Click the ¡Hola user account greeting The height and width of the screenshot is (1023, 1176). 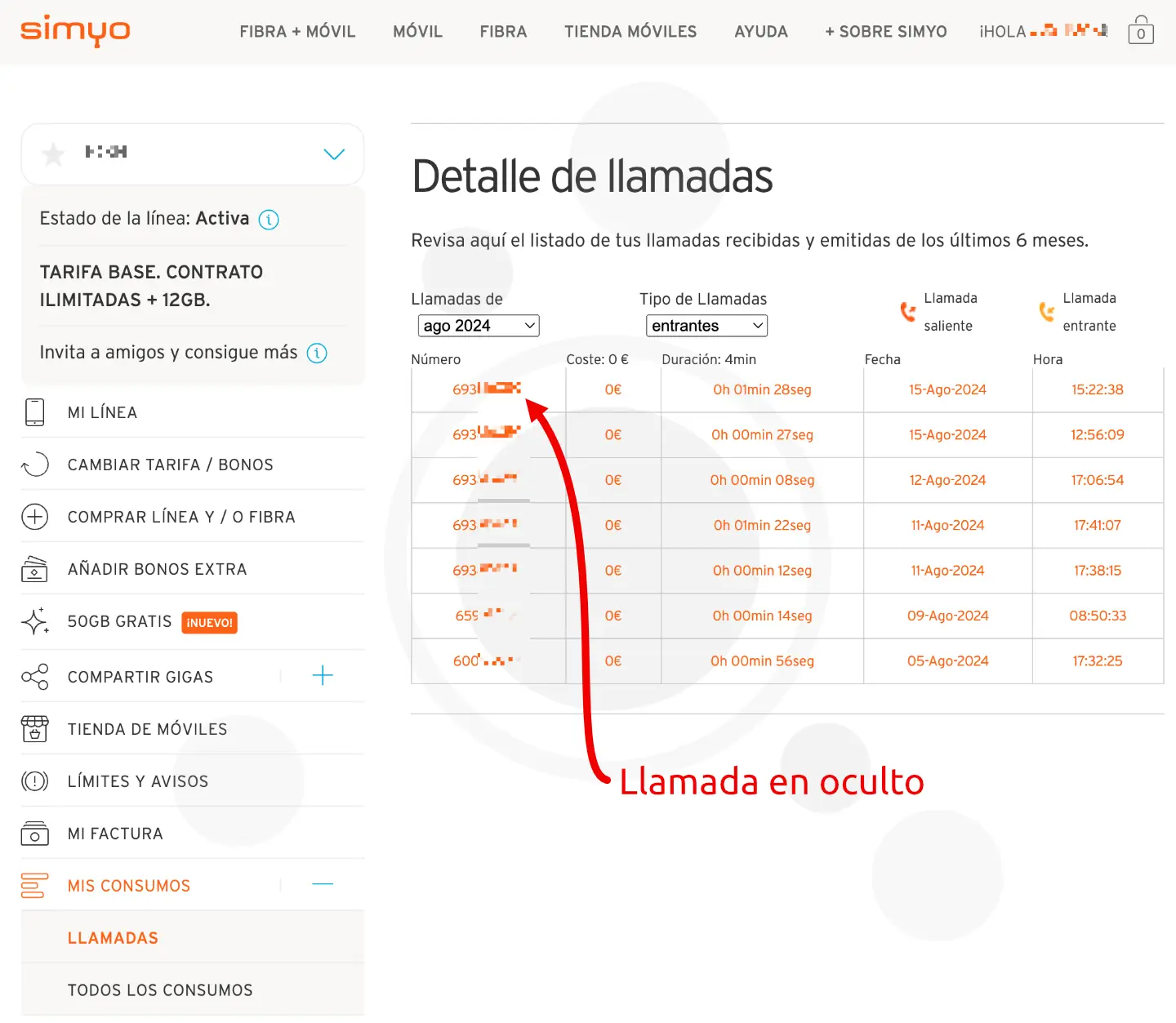(1044, 32)
